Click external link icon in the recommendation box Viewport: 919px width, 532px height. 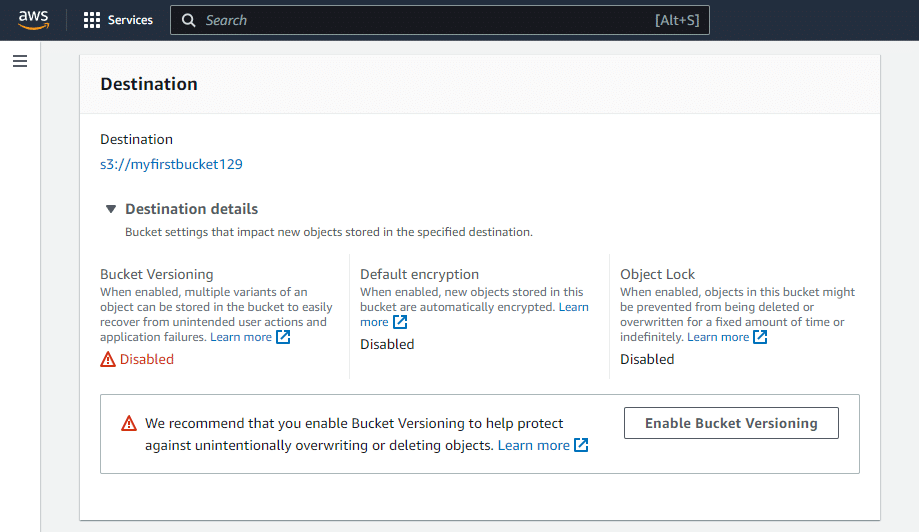coord(581,445)
